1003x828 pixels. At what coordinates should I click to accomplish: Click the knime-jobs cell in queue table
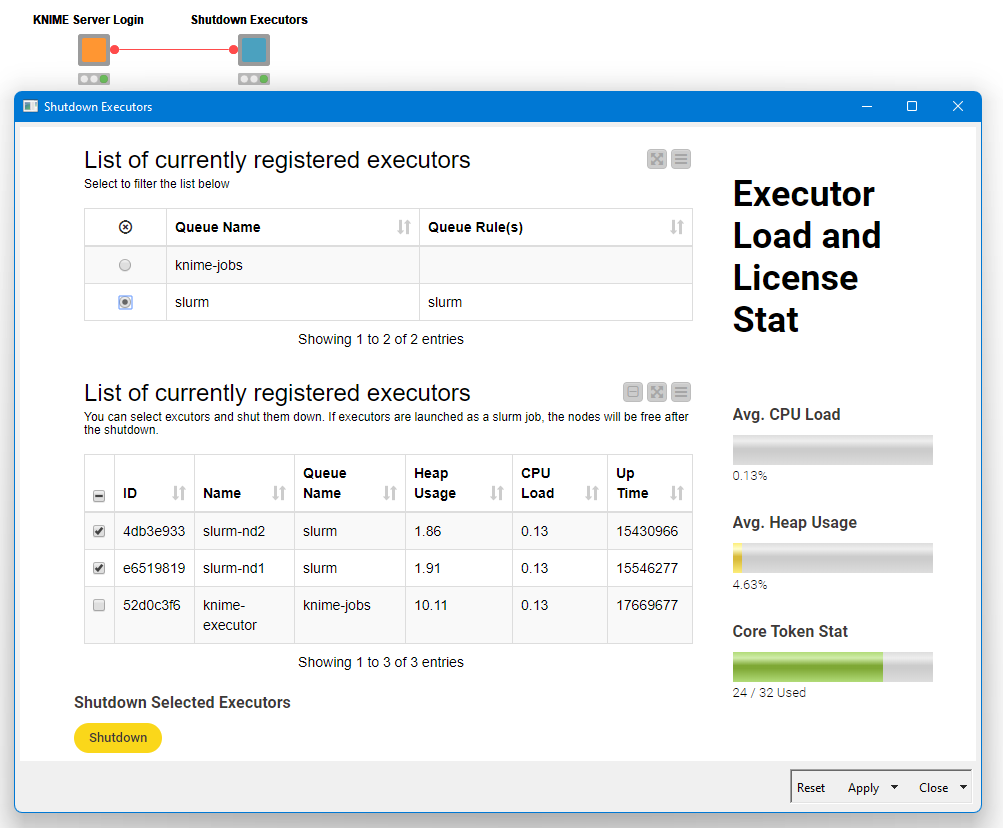pyautogui.click(x=292, y=265)
